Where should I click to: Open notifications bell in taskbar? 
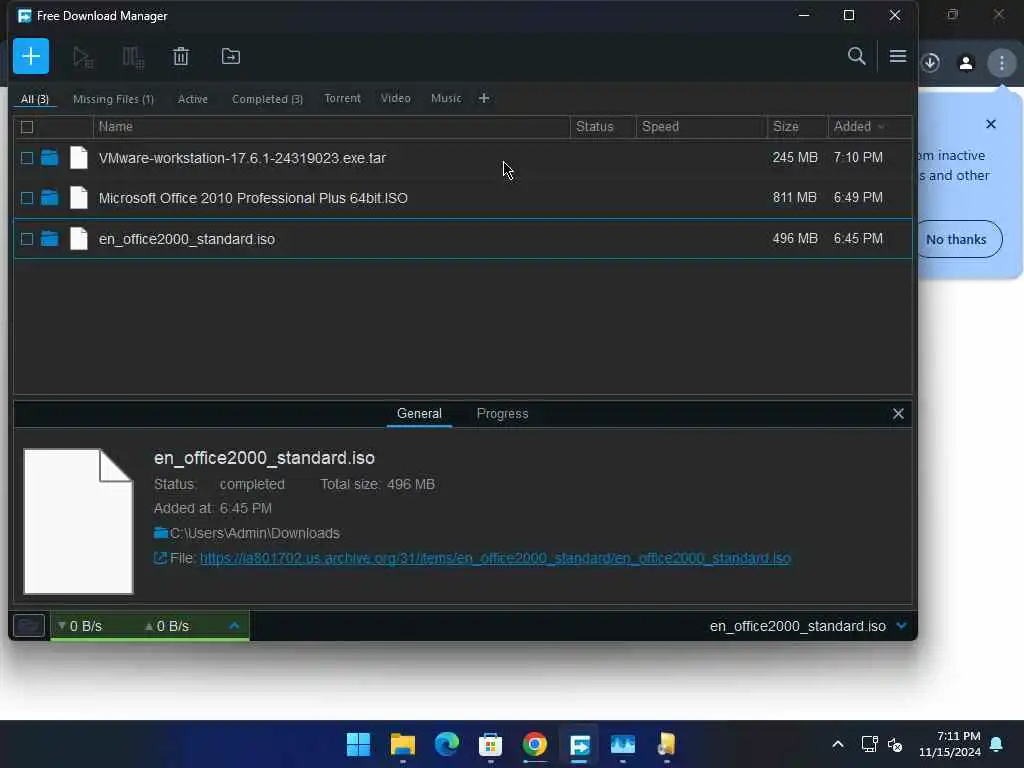click(x=997, y=744)
